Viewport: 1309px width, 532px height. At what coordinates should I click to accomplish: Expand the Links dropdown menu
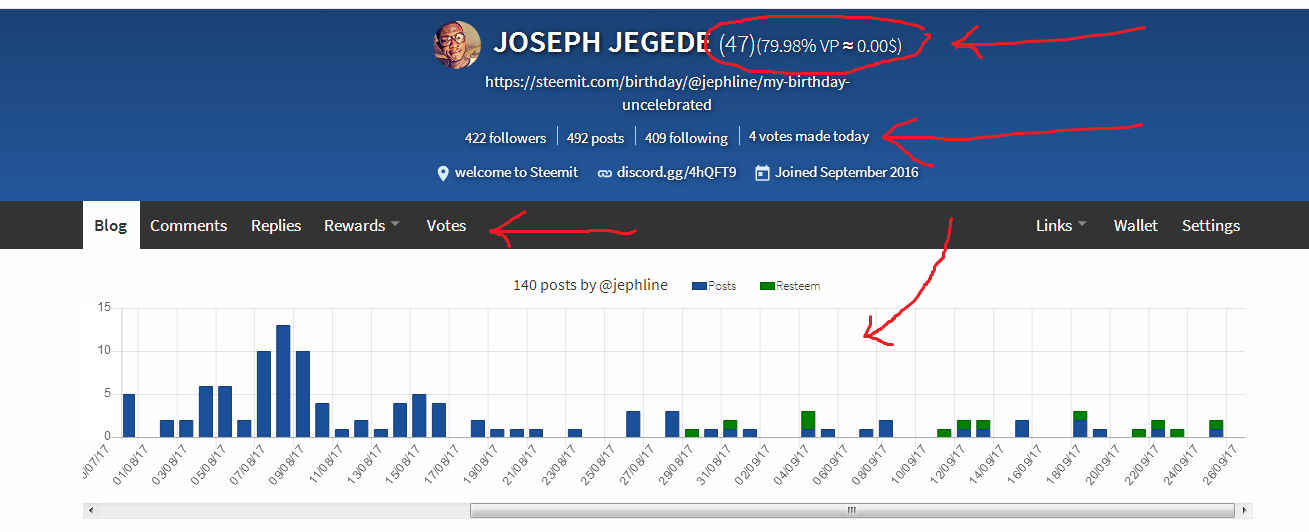pyautogui.click(x=1061, y=225)
